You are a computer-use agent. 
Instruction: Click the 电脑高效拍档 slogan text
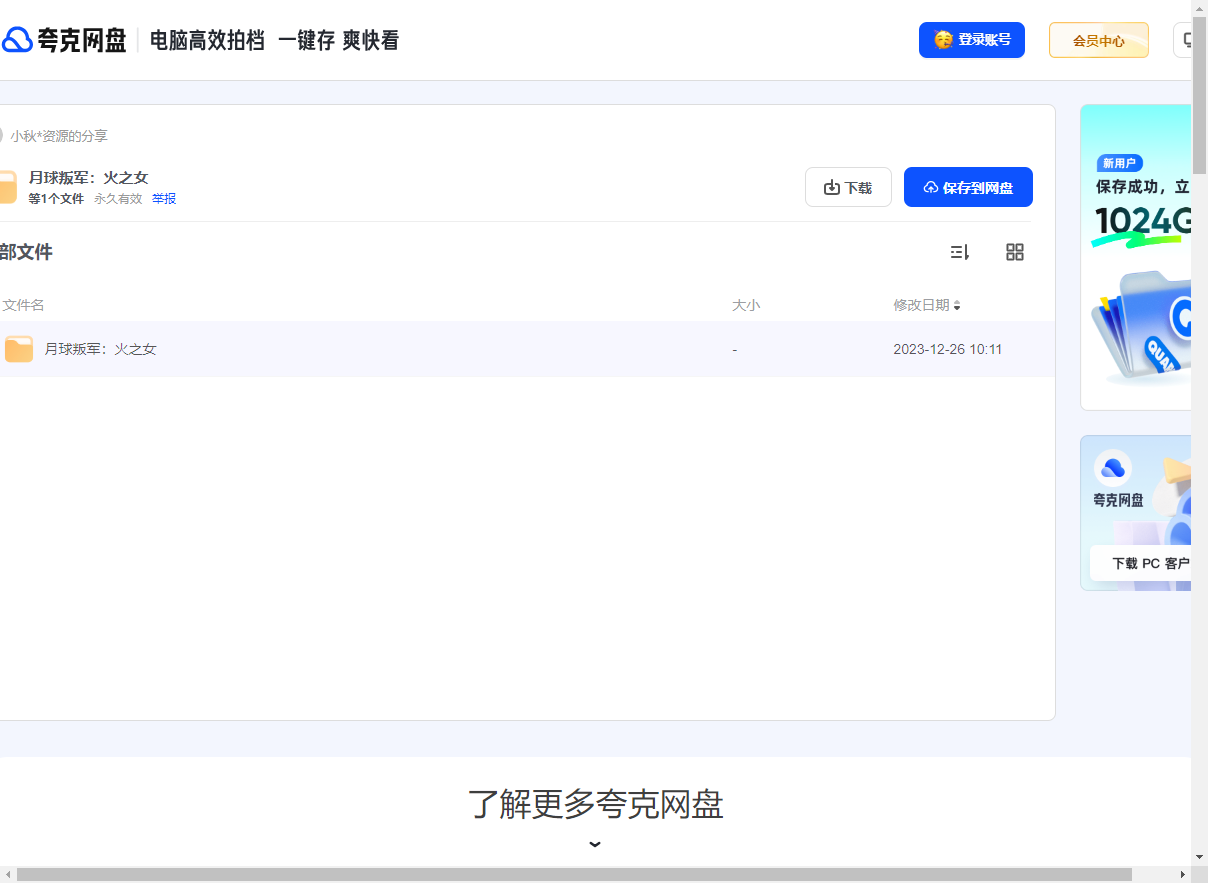click(207, 41)
